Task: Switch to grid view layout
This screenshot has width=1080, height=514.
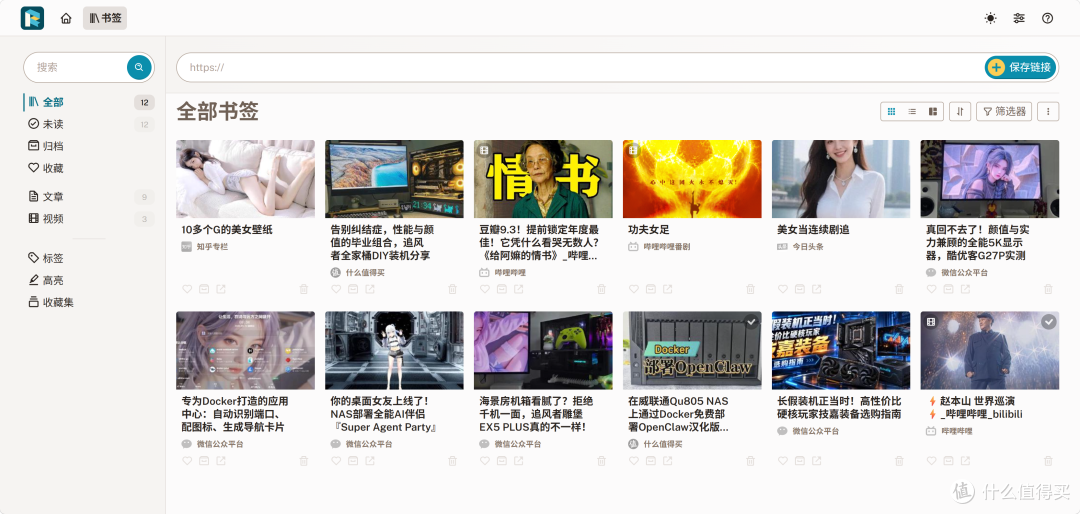Action: (891, 111)
